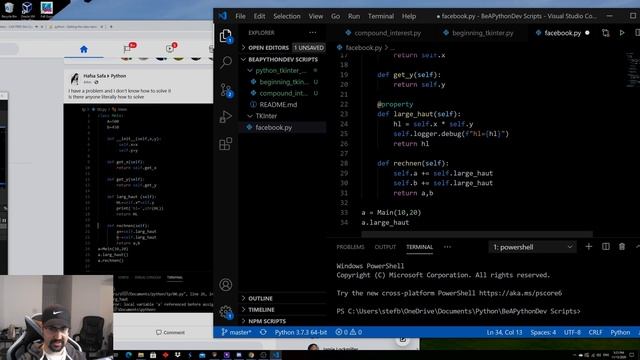Open the Accounts menu icon

[226, 284]
